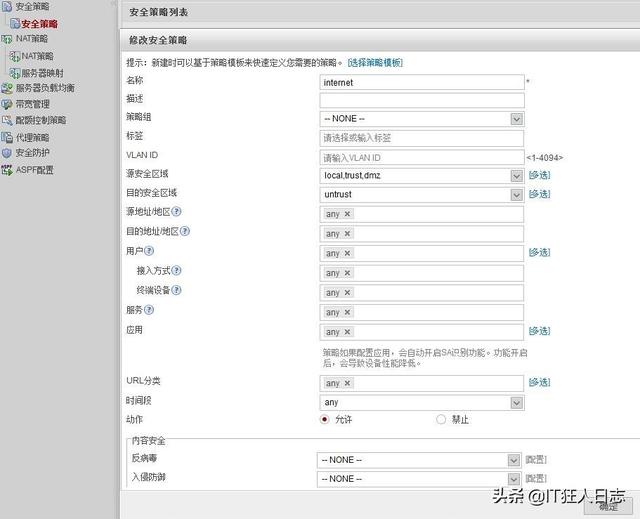Open ASPF配置 menu item
640x519 pixels.
(35, 170)
